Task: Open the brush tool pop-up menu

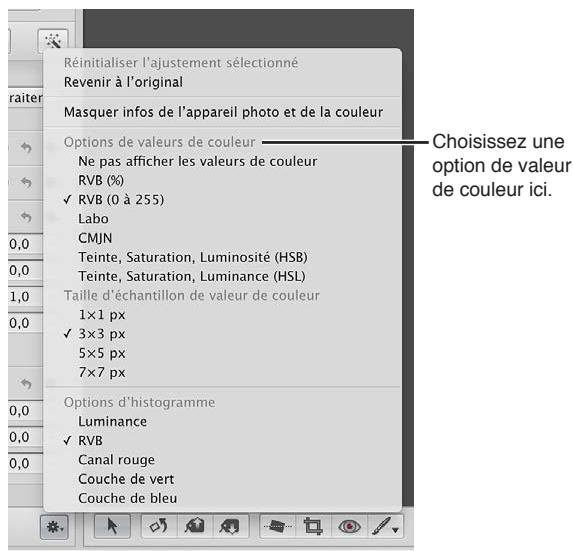Action: pos(385,526)
